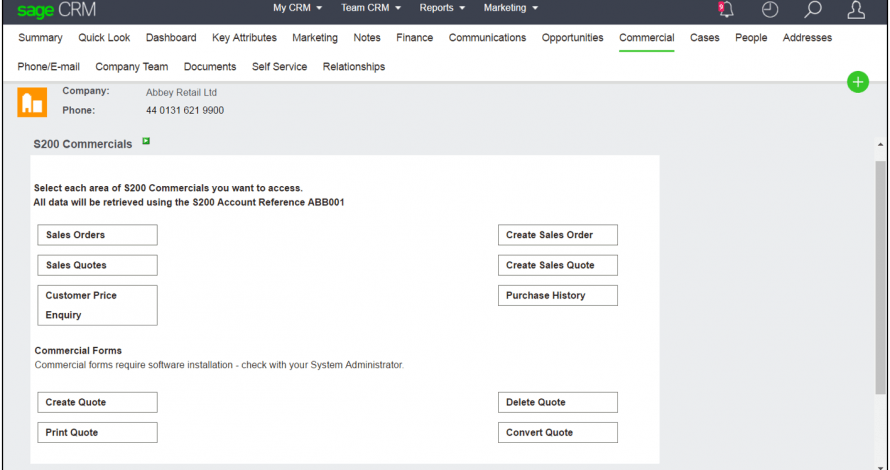Click the green arrow beside S200 Commercials
The height and width of the screenshot is (470, 890).
click(146, 141)
